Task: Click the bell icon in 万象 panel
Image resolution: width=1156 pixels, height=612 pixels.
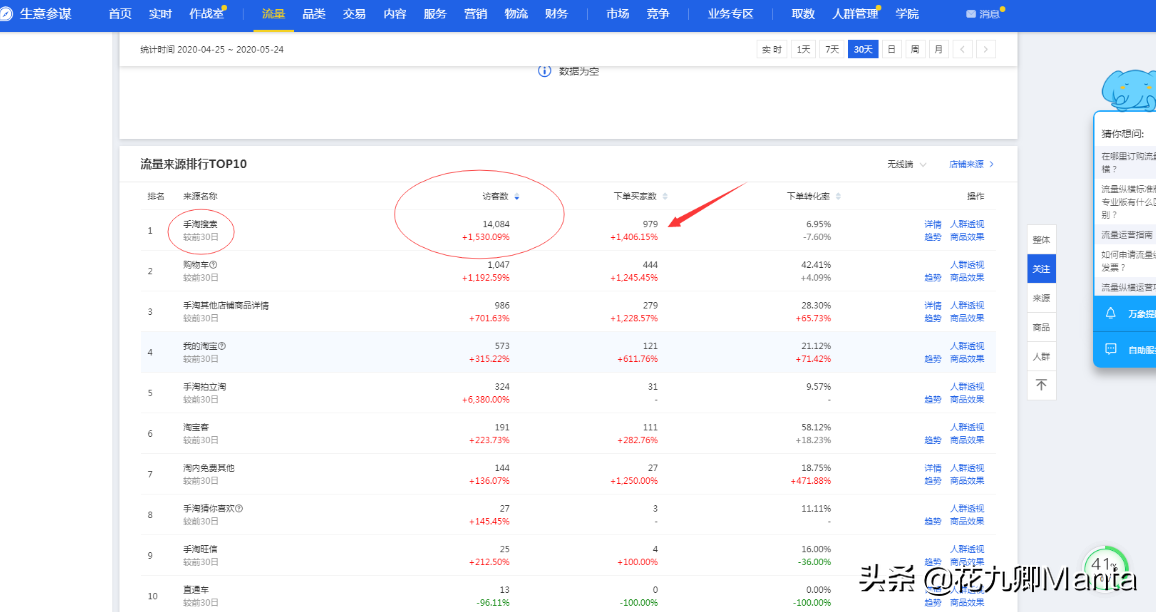Action: click(x=1110, y=313)
